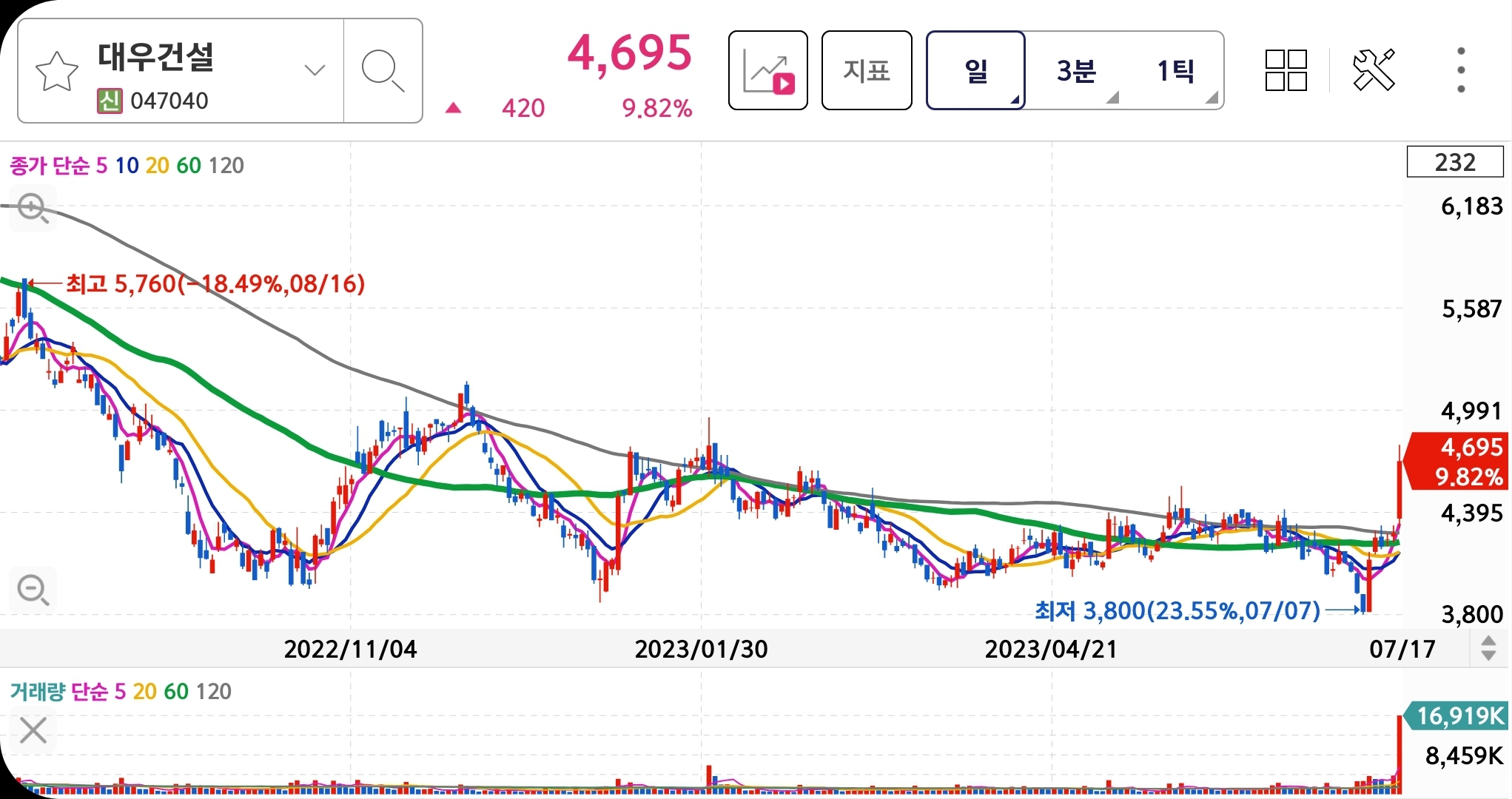This screenshot has width=1512, height=799.
Task: Click the 6,183 price axis label
Action: click(x=1471, y=206)
